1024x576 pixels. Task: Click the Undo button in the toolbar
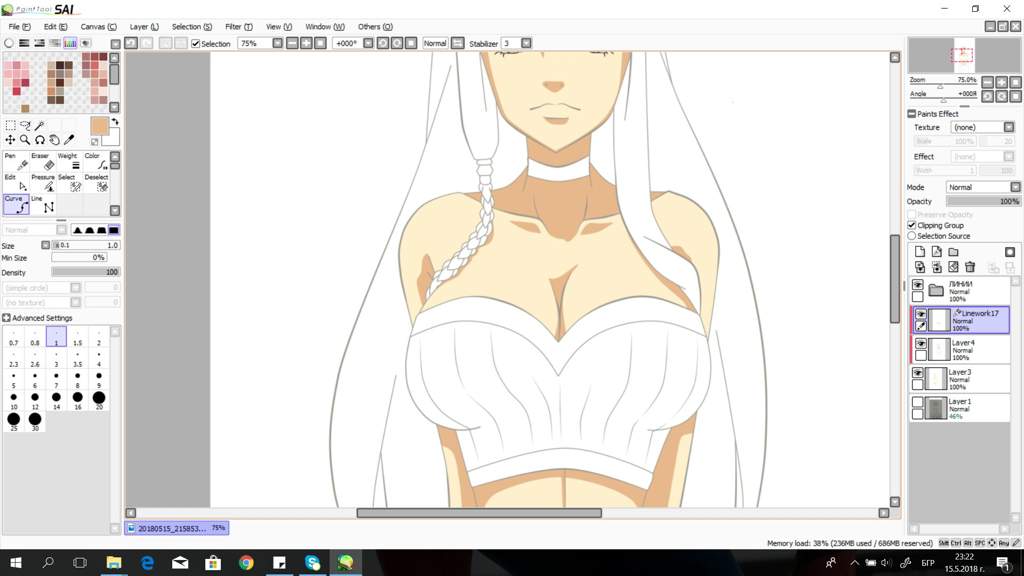tap(131, 43)
